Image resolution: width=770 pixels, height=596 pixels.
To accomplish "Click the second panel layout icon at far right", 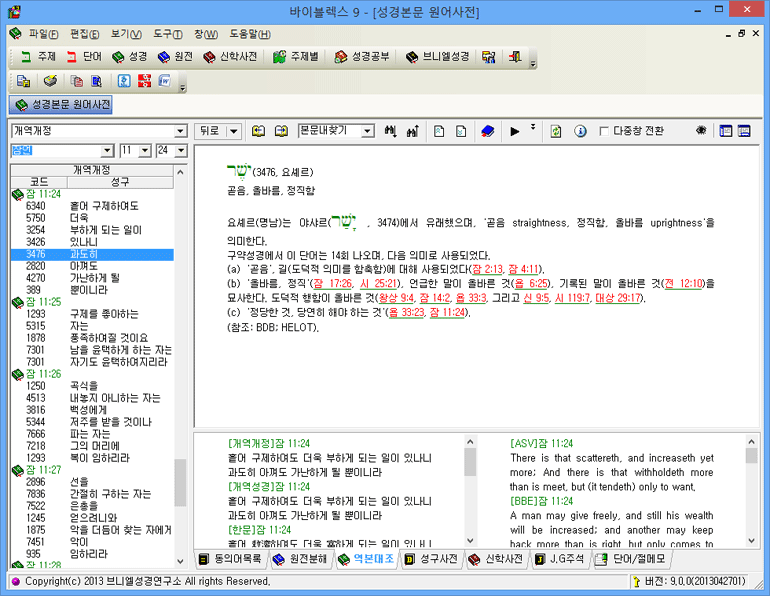I will 744,131.
